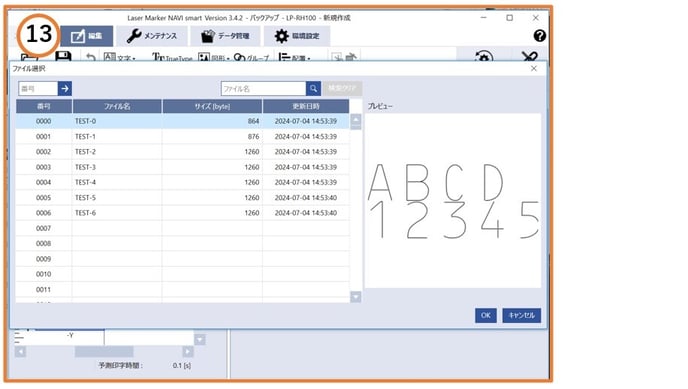This screenshot has width=688, height=389.
Task: Select file row 0003 TEST-3
Action: [x=183, y=167]
